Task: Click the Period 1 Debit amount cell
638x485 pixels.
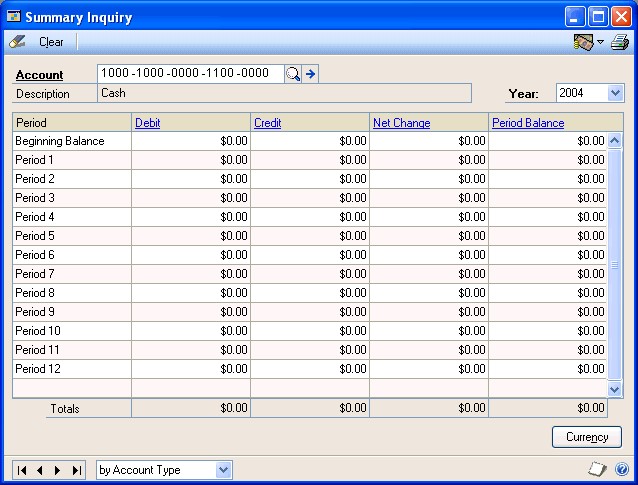Action: pyautogui.click(x=191, y=160)
